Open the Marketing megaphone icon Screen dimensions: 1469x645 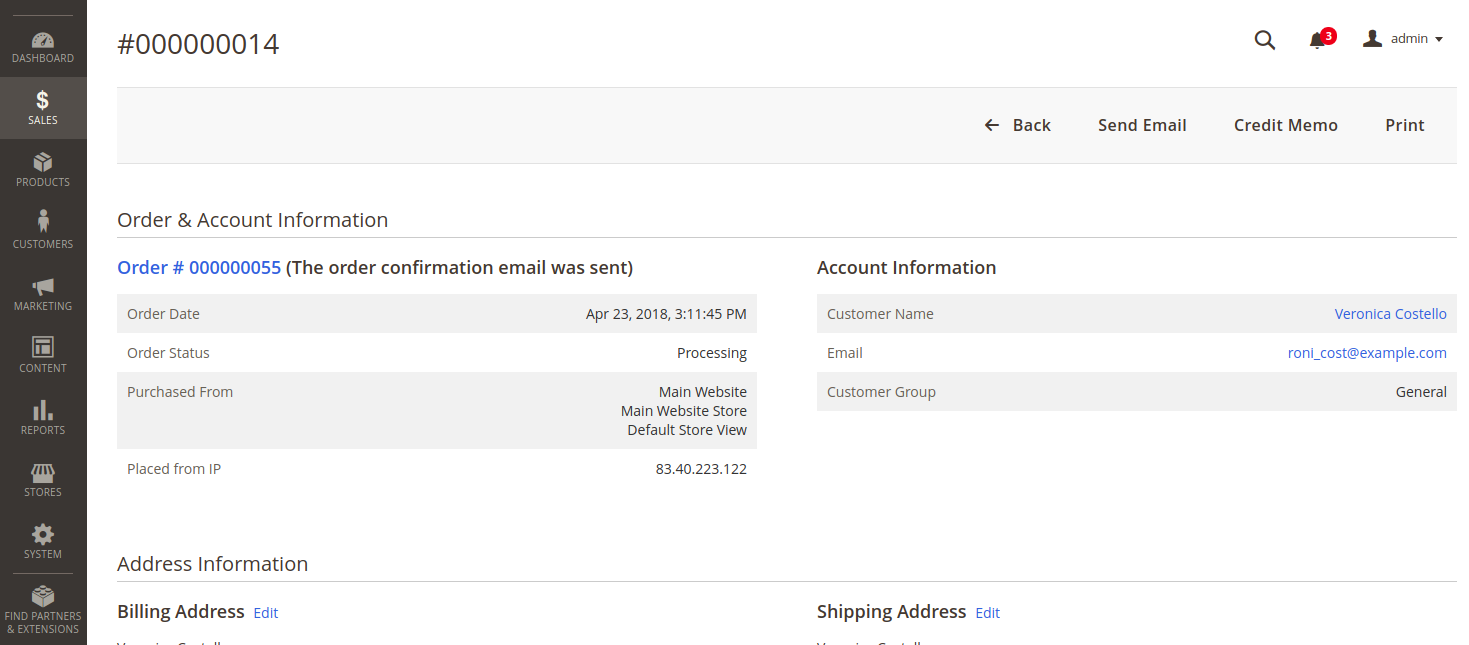coord(43,287)
